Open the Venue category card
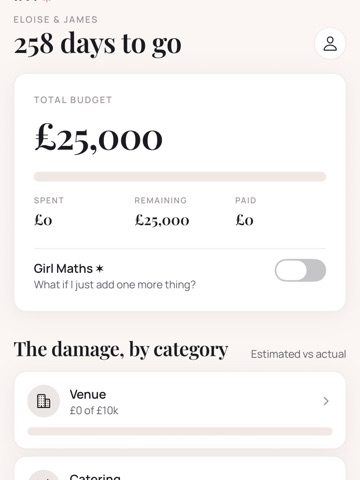 pos(180,410)
